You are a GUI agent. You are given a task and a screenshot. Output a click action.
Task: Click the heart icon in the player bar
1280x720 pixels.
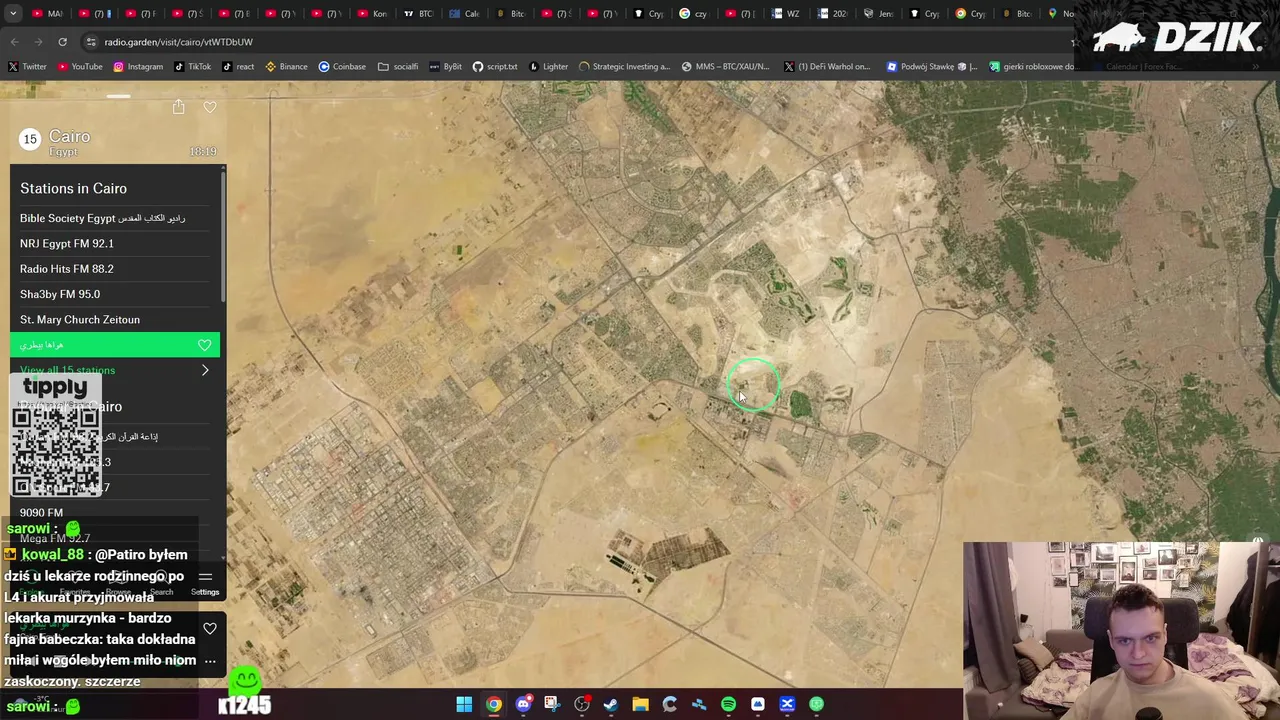(210, 629)
